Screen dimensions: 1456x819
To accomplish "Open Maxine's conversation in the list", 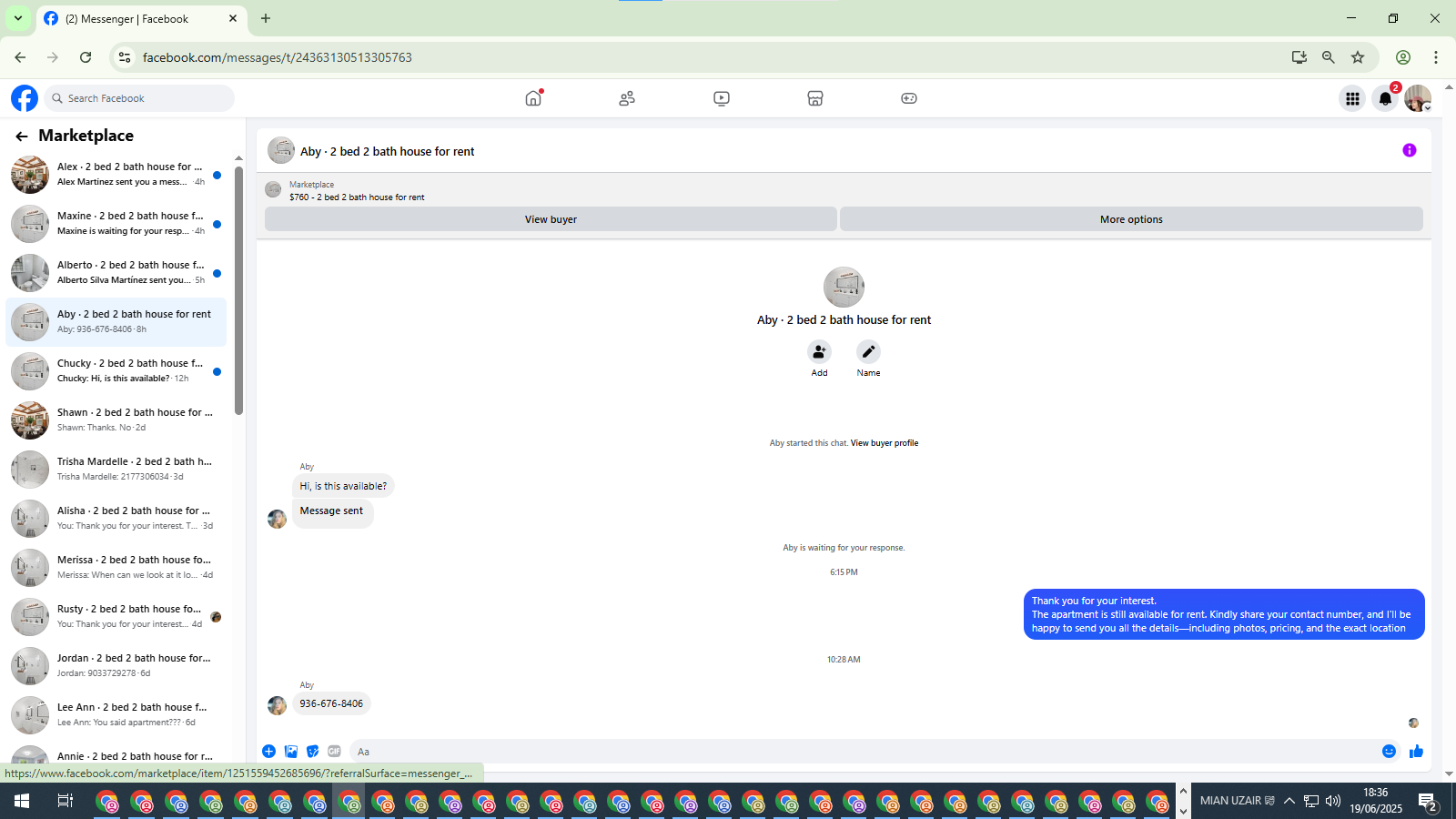I will pos(116,224).
